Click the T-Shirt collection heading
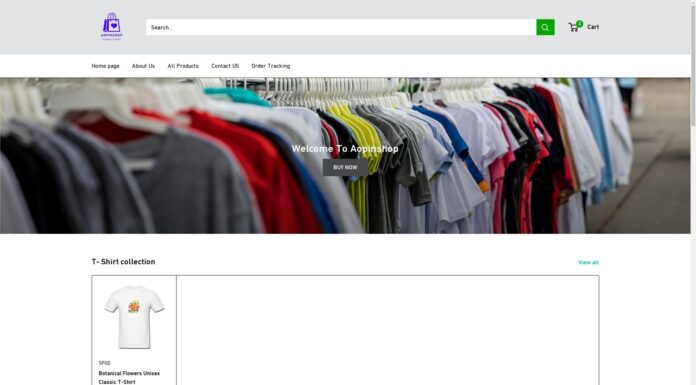This screenshot has height=385, width=696. 123,262
